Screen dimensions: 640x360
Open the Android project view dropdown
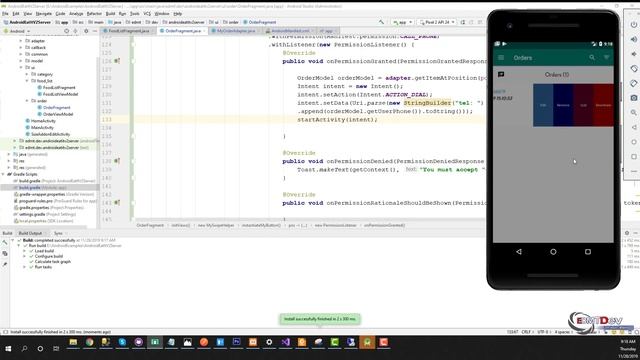pos(17,31)
